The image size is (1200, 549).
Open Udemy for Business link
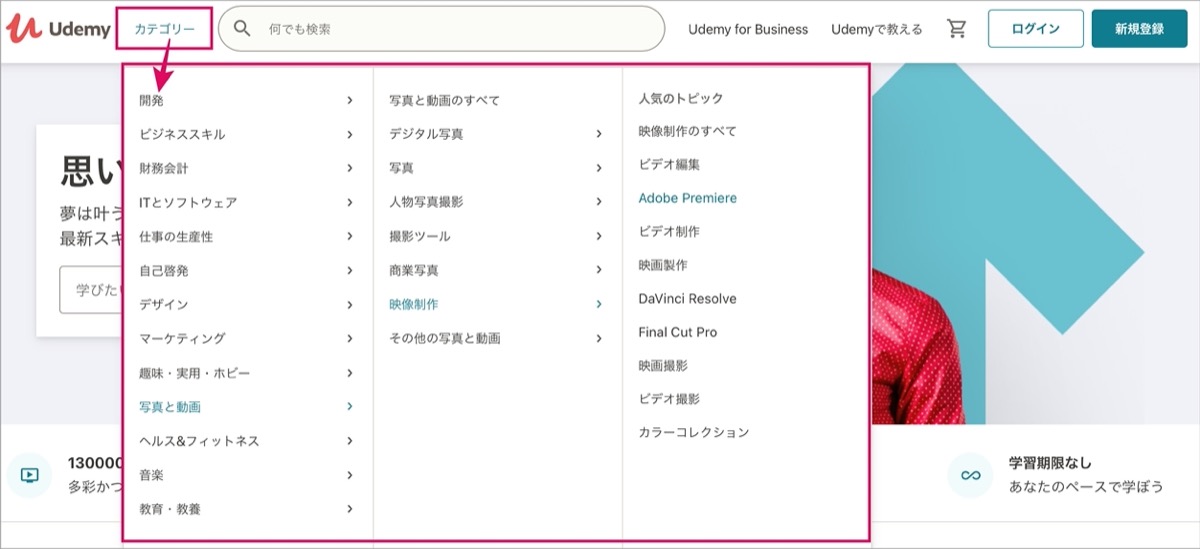tap(748, 29)
